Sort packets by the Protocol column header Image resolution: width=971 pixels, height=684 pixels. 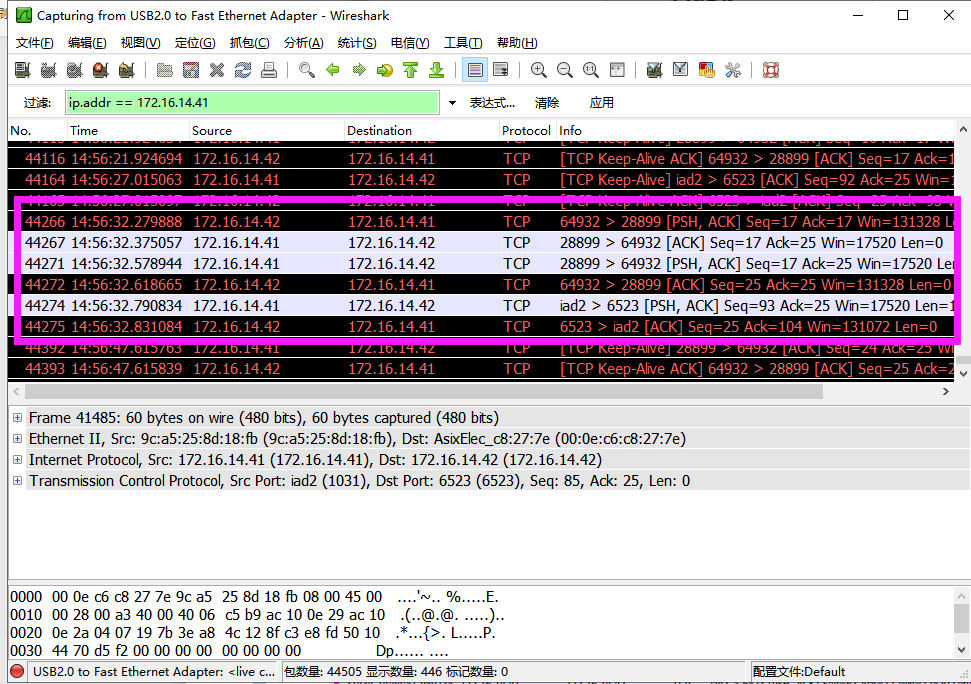coord(528,131)
